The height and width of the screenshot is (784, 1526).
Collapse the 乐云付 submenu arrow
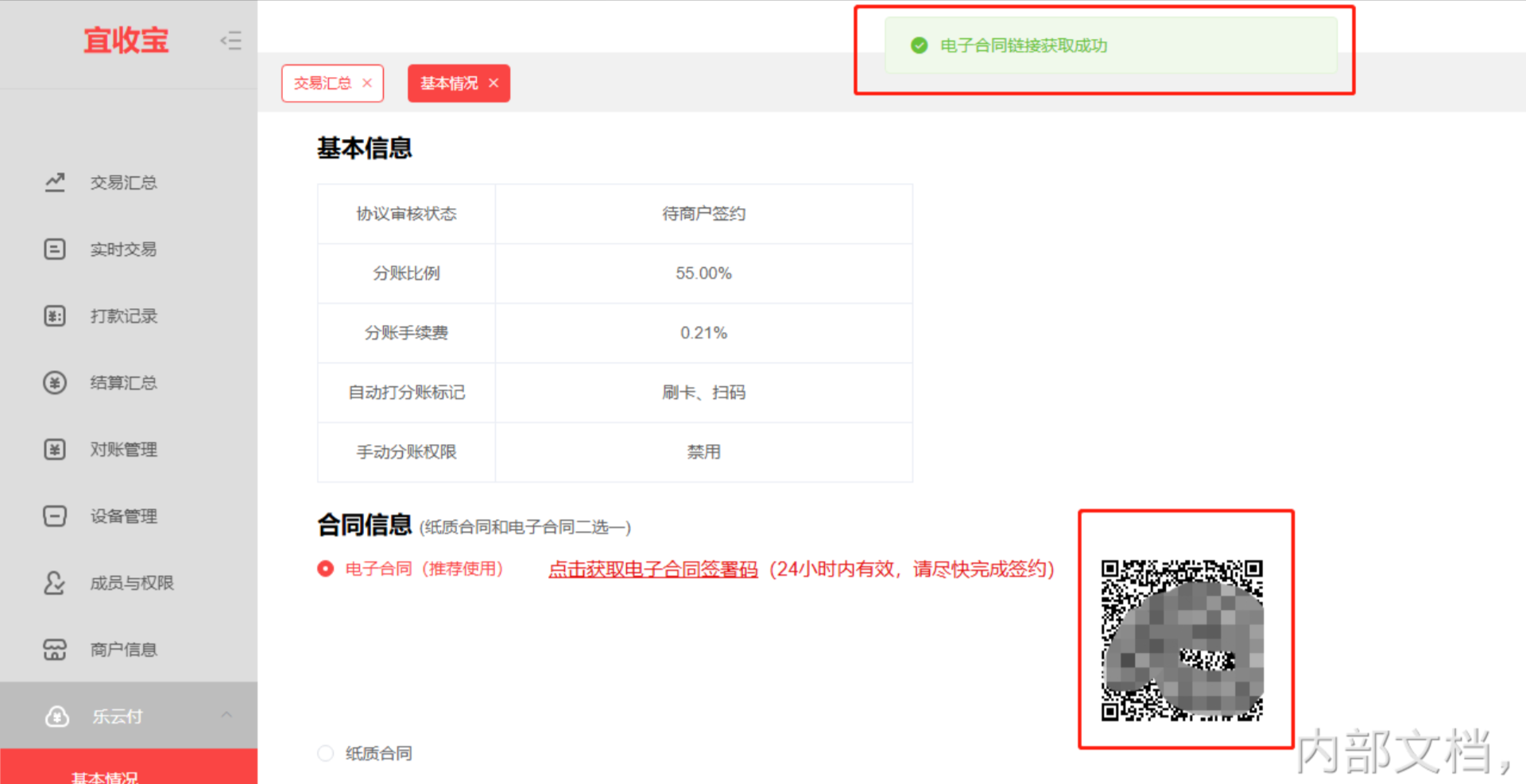tap(227, 715)
